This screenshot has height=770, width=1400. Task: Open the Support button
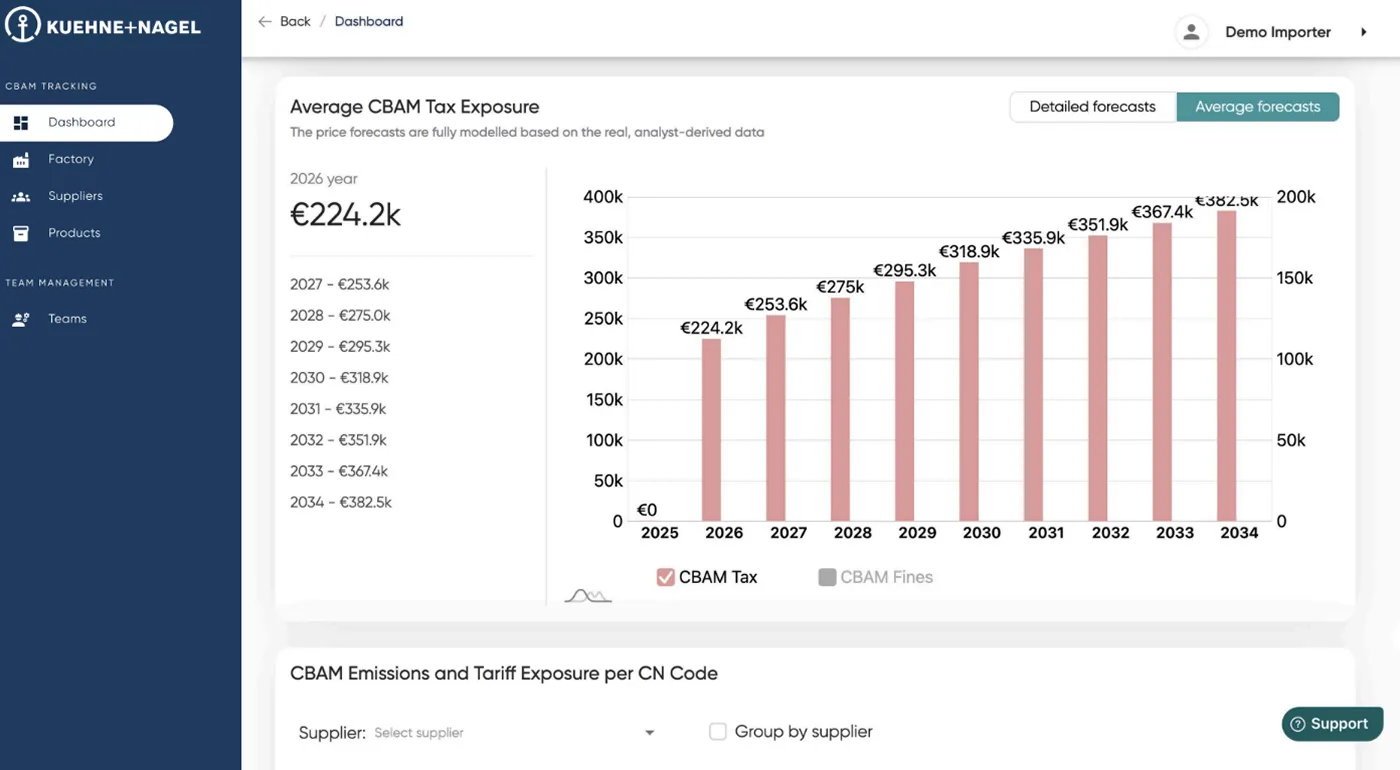(1332, 724)
